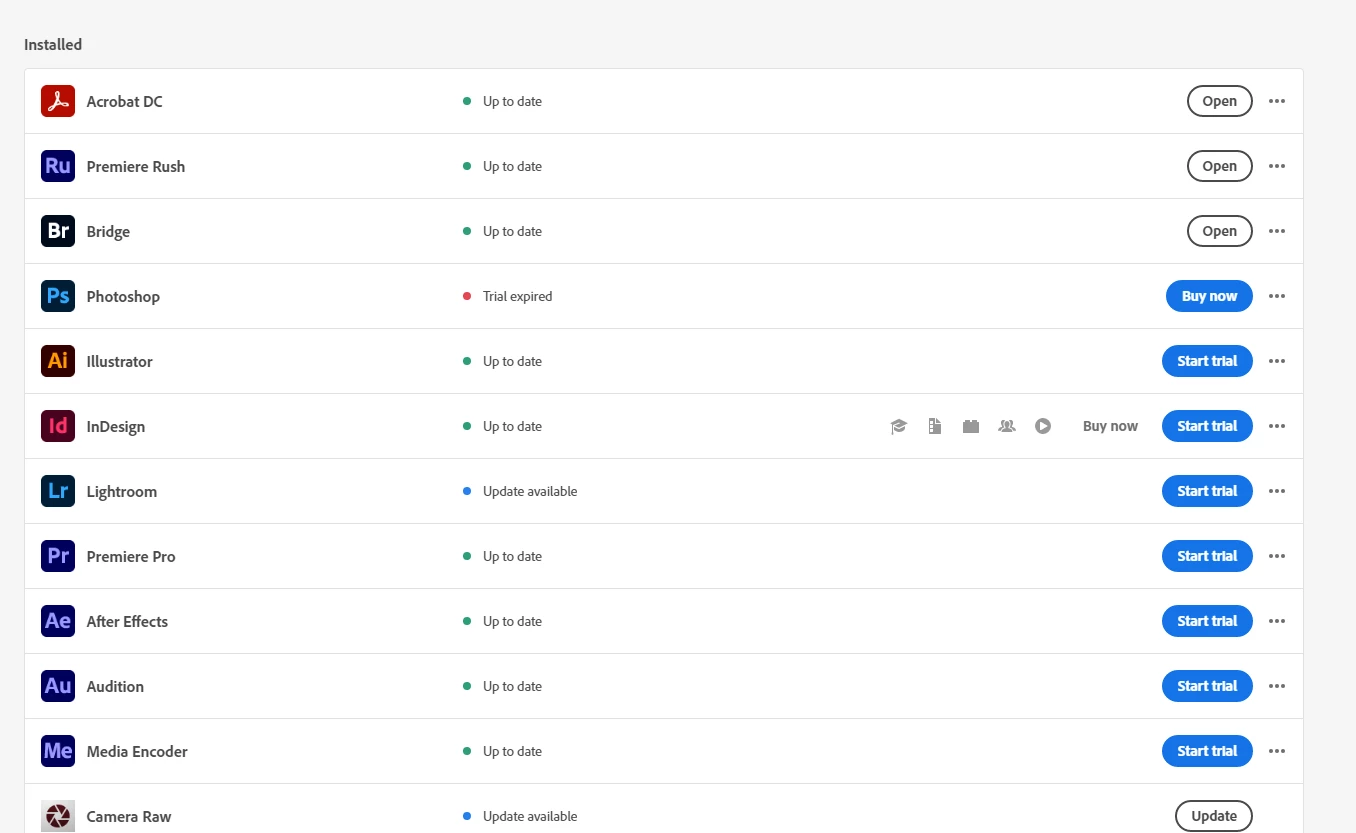Open InDesign plugins brick icon
The height and width of the screenshot is (833, 1356).
coord(971,426)
